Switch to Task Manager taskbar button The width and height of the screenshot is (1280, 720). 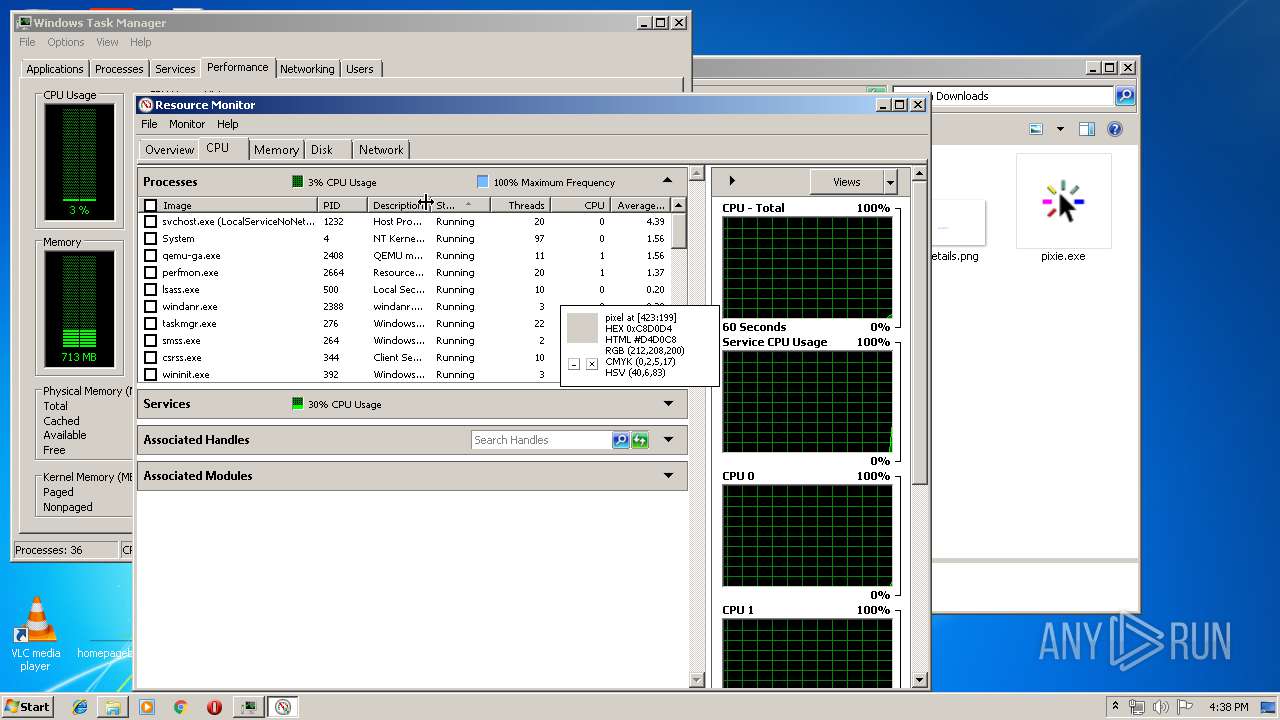(249, 707)
